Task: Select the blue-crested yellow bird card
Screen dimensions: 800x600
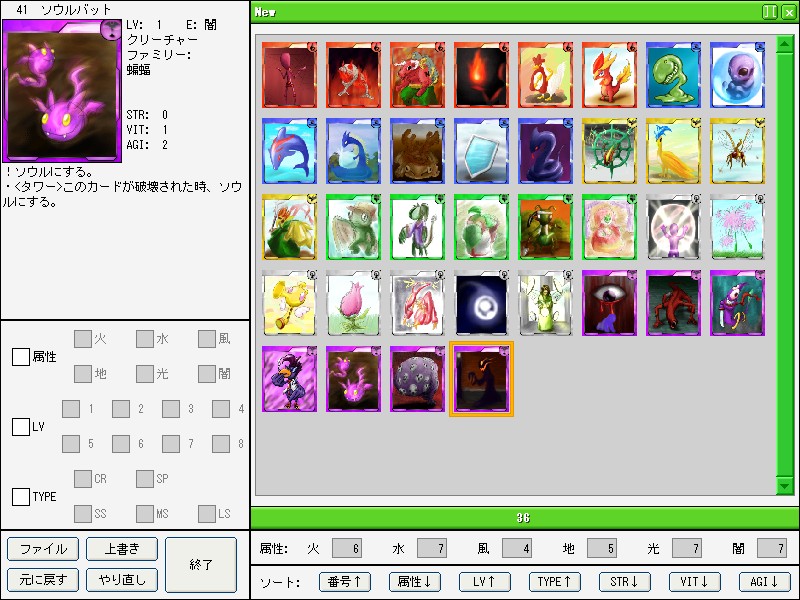Action: click(x=673, y=151)
